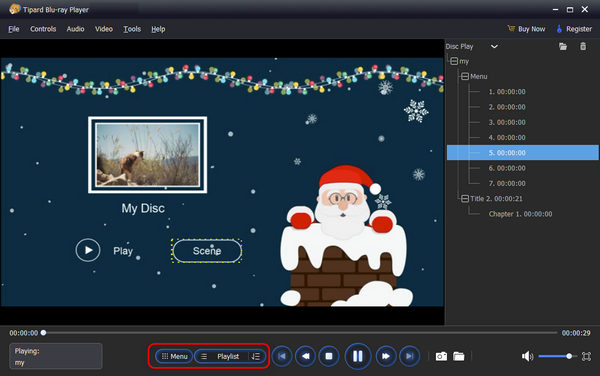The image size is (600, 376).
Task: Select highlighted item 5. 00:00:00
Action: click(522, 153)
